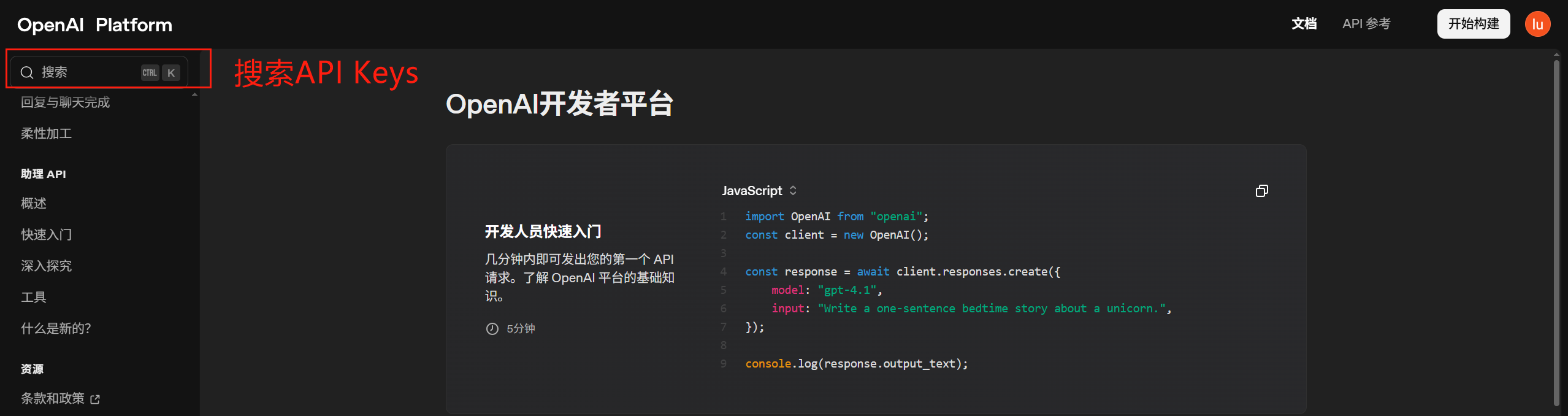Open 条款和政策 external link

tap(60, 398)
